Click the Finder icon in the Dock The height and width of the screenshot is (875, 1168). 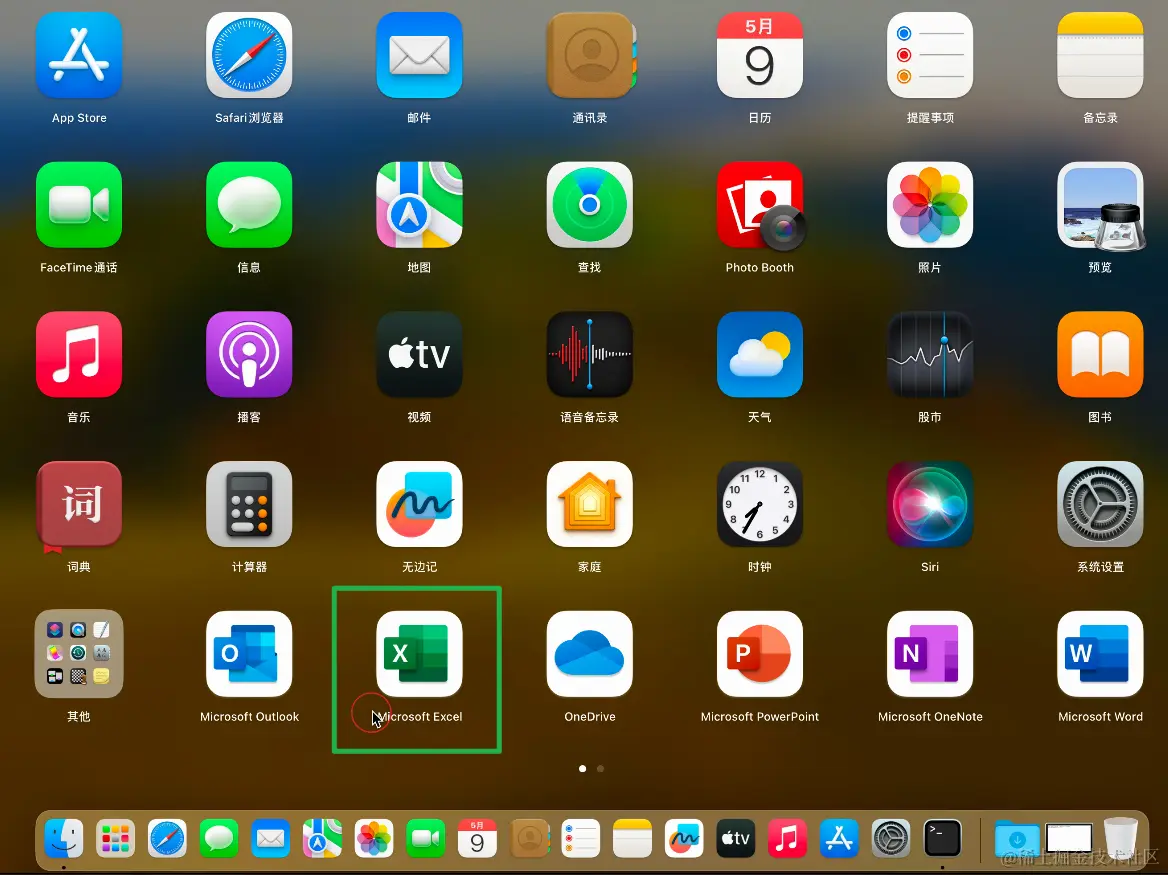click(63, 839)
